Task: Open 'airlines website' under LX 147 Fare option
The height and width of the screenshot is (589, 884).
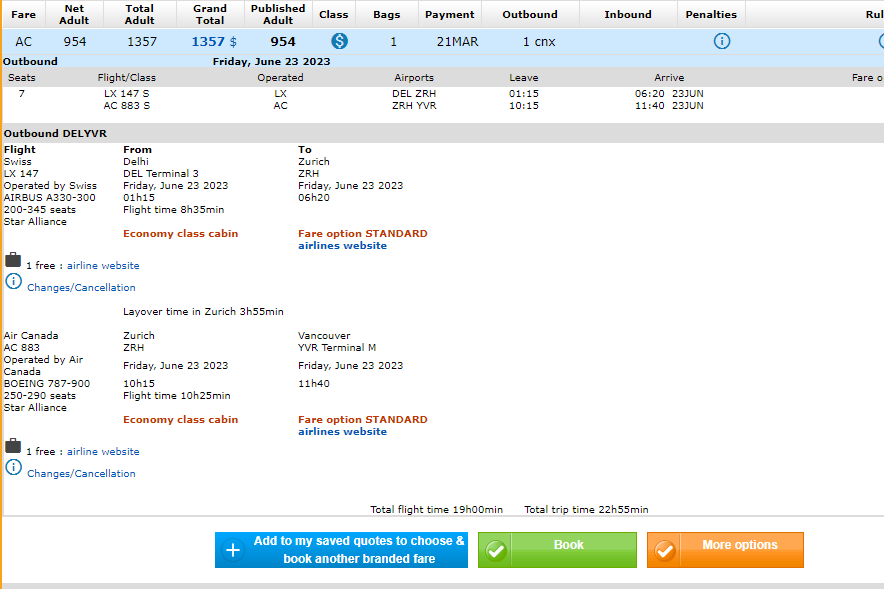Action: point(342,246)
